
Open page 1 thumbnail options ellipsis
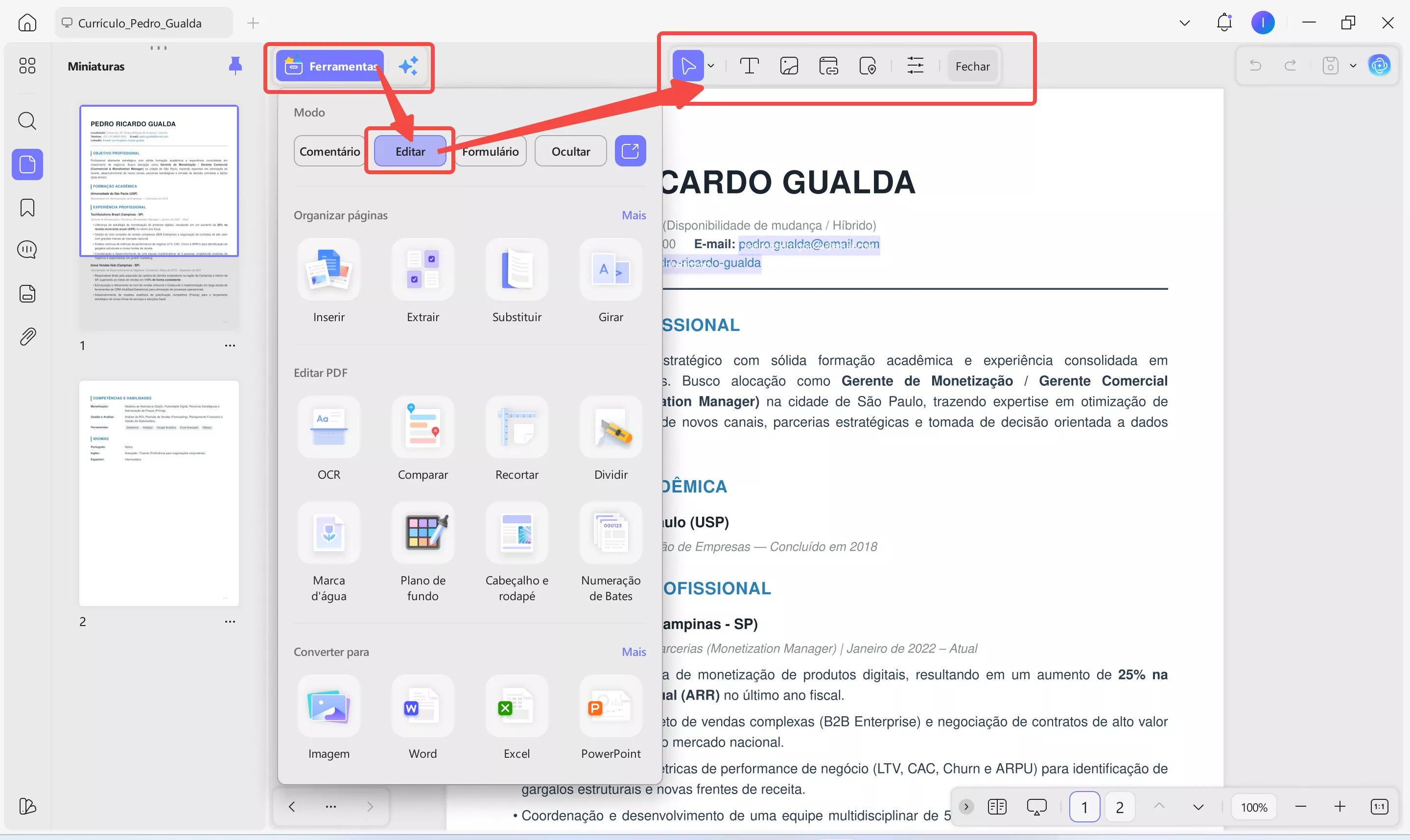230,345
